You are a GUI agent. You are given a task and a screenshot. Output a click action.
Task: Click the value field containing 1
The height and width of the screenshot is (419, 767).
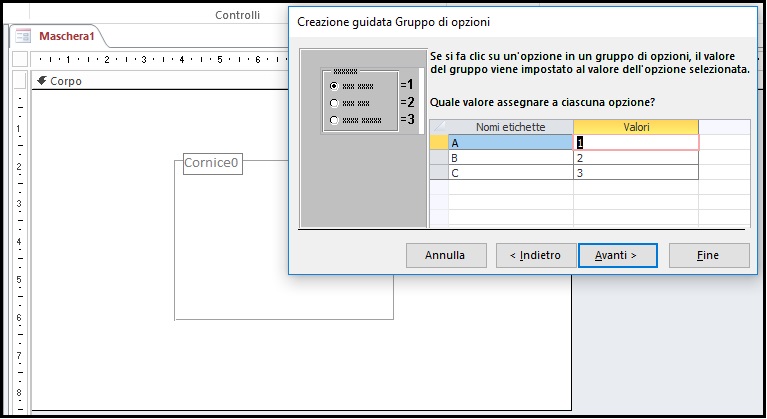(x=636, y=143)
